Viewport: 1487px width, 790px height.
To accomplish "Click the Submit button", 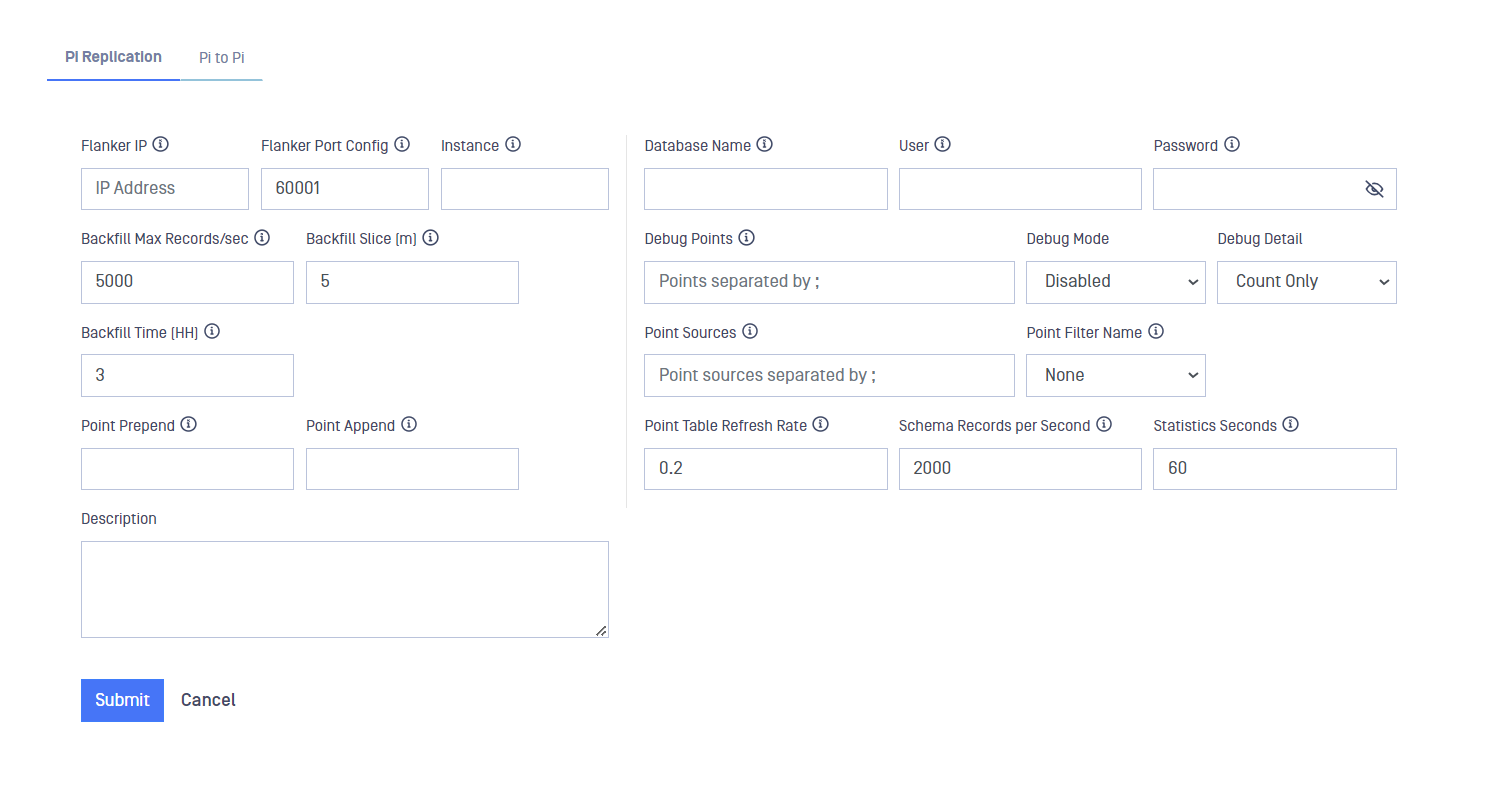I will click(x=122, y=700).
